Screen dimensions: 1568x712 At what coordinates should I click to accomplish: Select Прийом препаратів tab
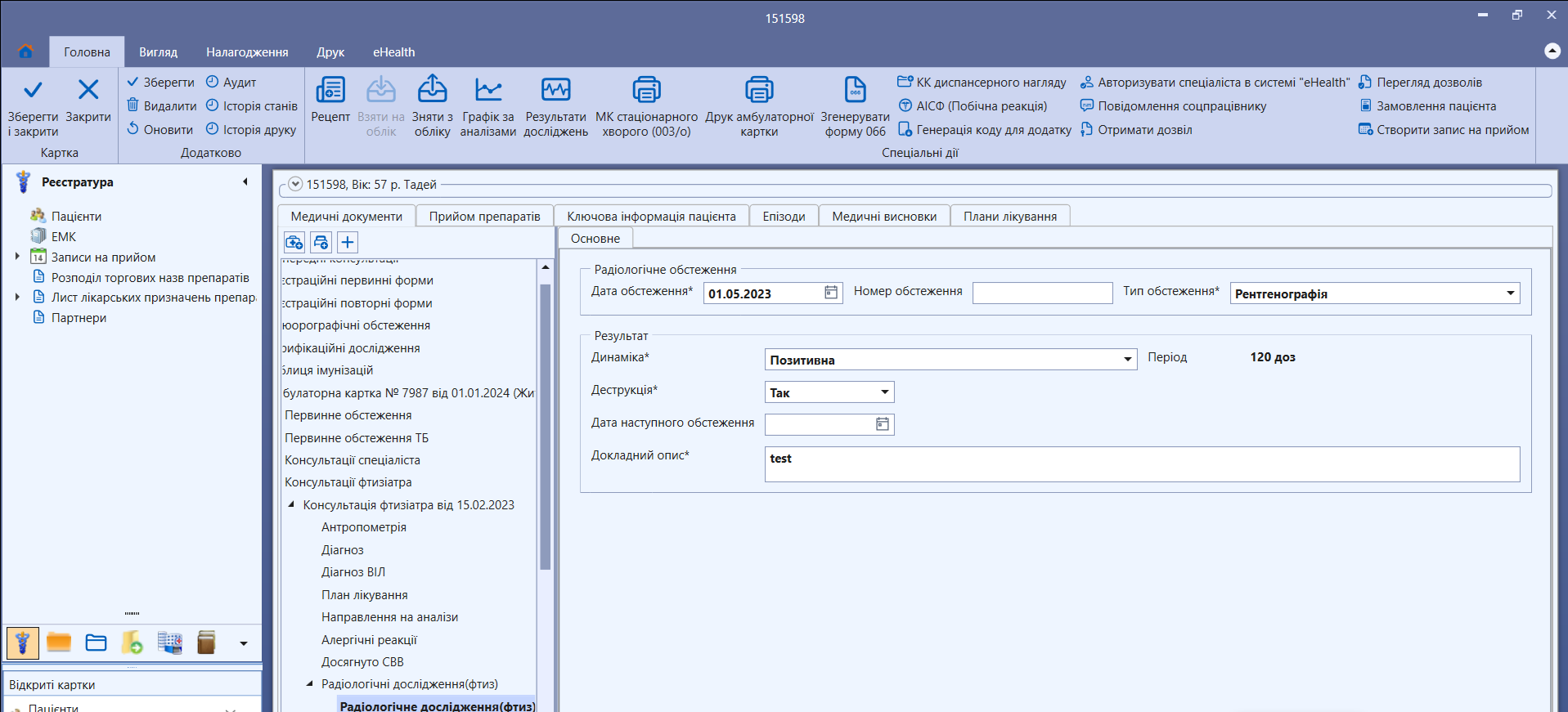click(484, 216)
